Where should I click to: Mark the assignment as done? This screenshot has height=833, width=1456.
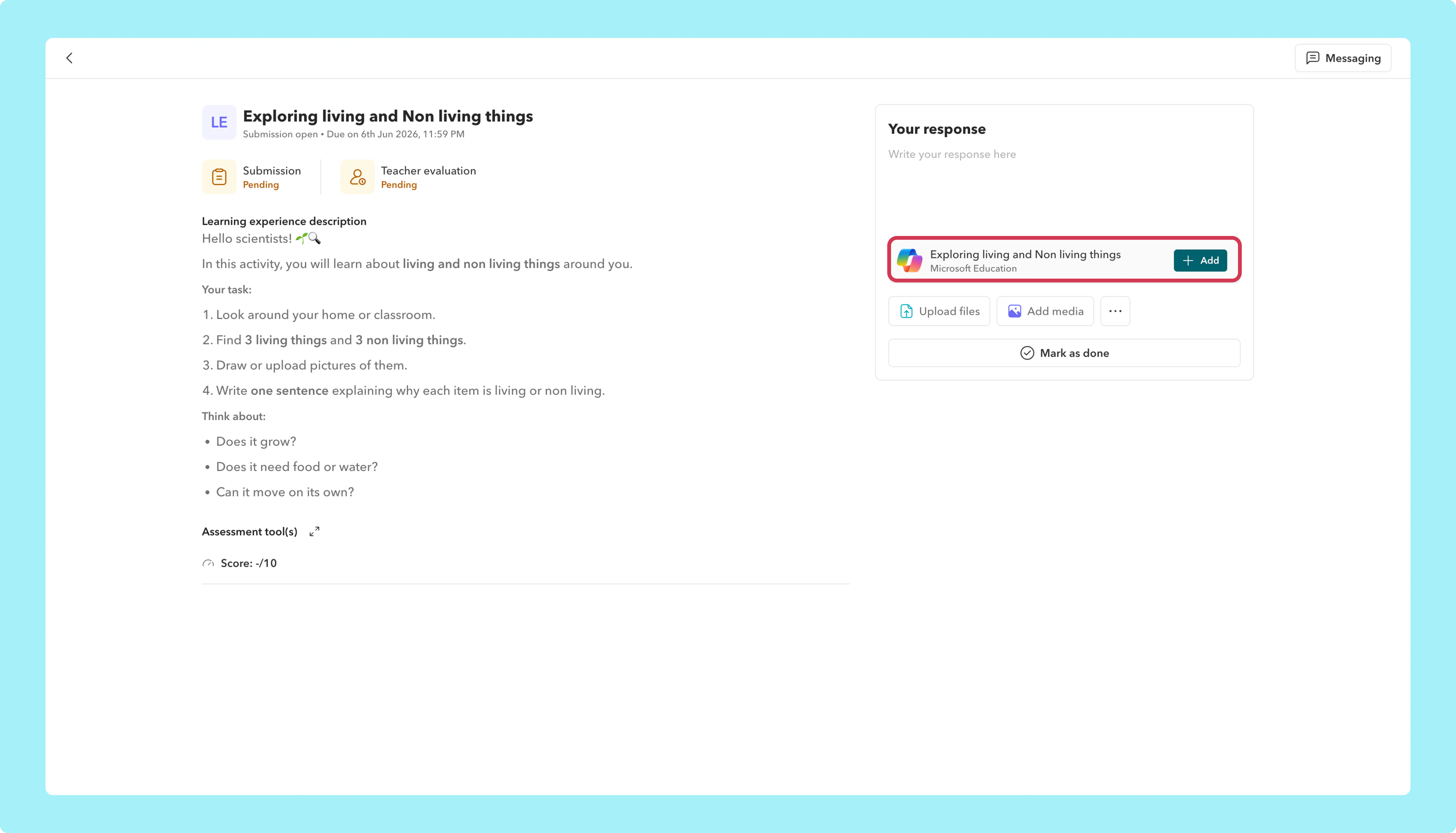click(x=1064, y=353)
